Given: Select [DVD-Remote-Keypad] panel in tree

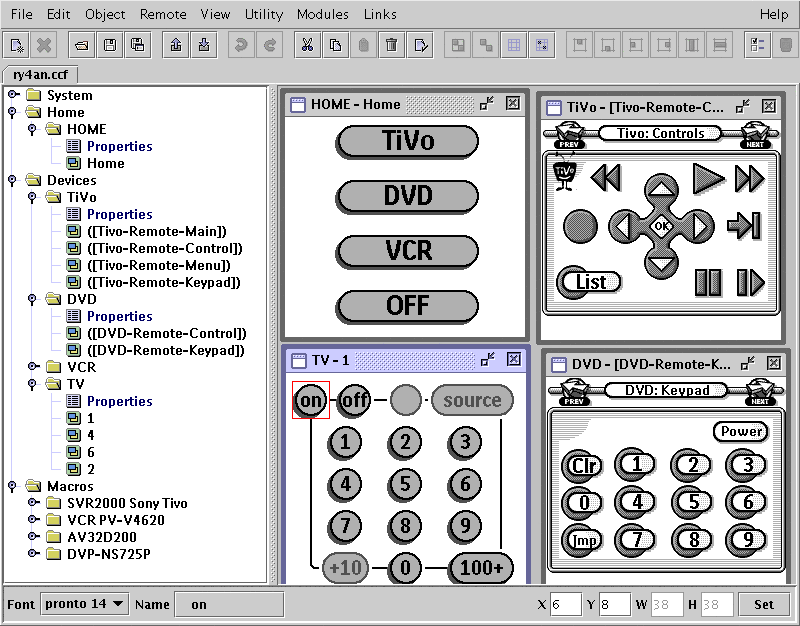Looking at the screenshot, I should point(166,350).
